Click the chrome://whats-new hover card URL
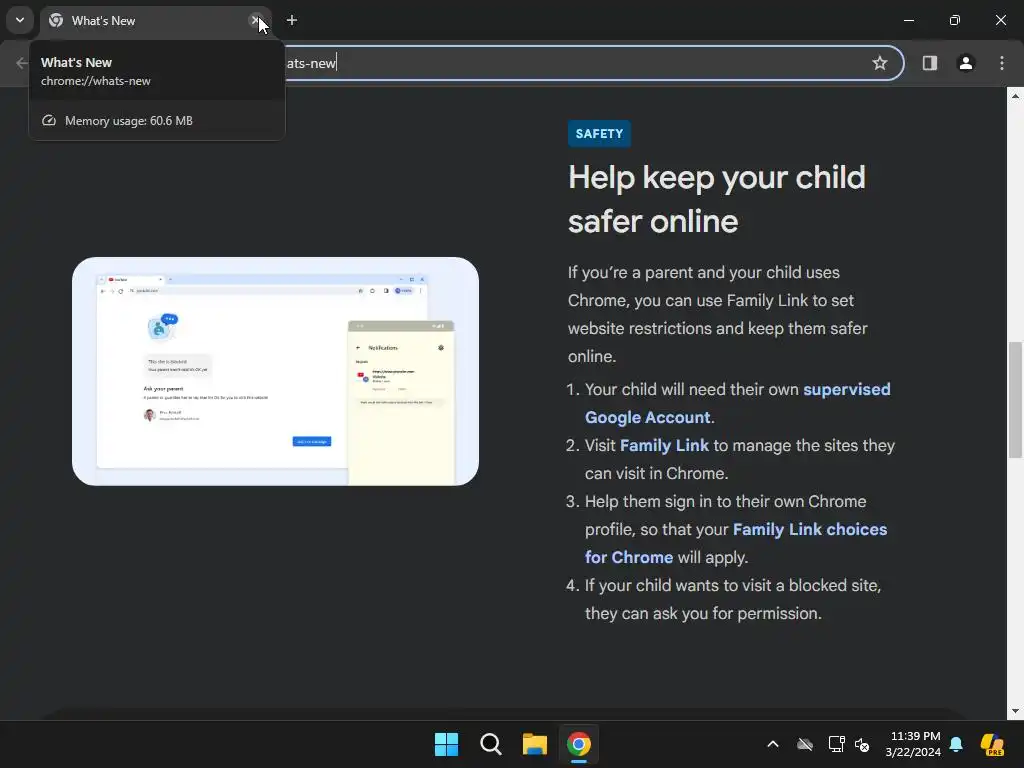1024x768 pixels. [95, 81]
